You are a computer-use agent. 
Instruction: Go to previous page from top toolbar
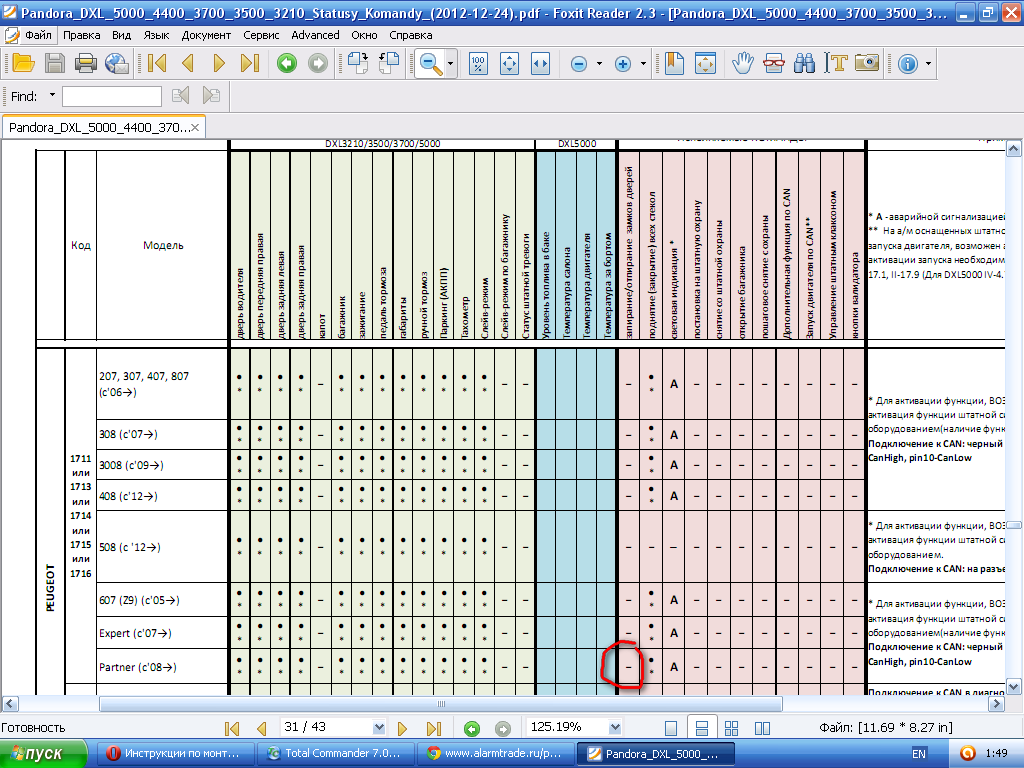pos(188,63)
